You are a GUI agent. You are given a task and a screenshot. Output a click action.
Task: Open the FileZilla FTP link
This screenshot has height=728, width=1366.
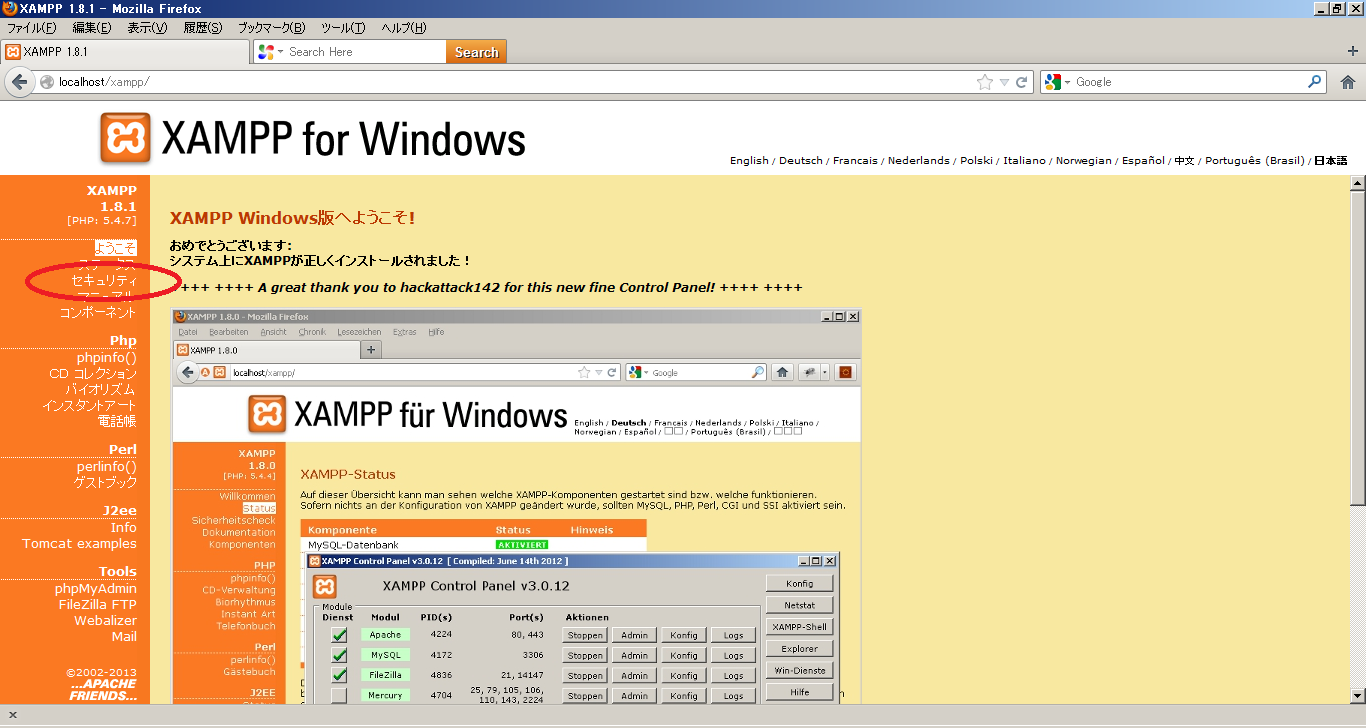coord(98,604)
